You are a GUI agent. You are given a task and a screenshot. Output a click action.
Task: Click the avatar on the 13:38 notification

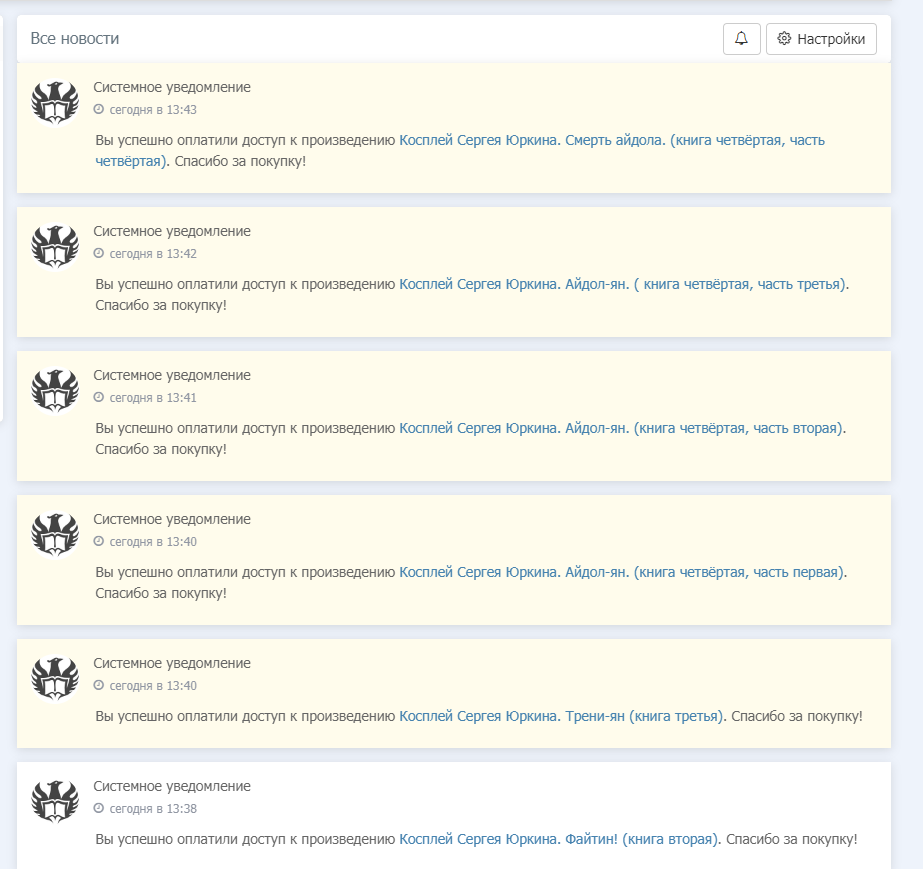[55, 801]
